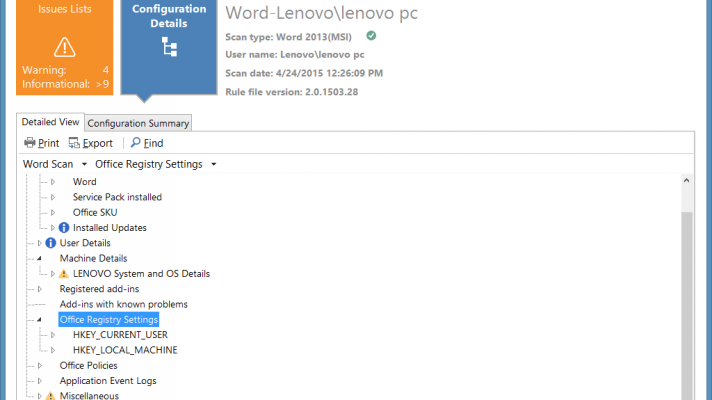Expand the Miscellaneous node
This screenshot has width=712, height=400.
point(40,396)
